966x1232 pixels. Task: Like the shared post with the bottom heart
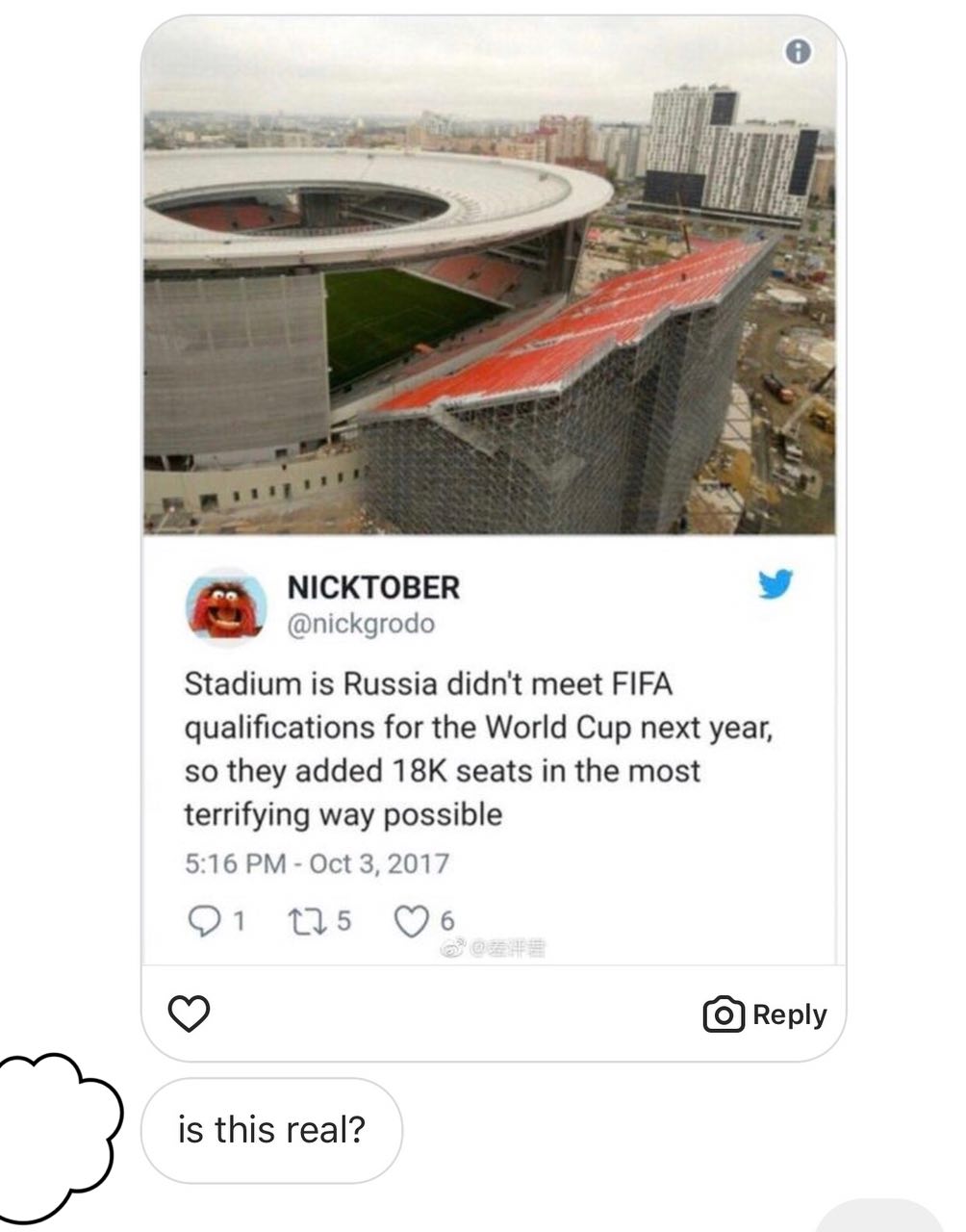(x=190, y=1014)
